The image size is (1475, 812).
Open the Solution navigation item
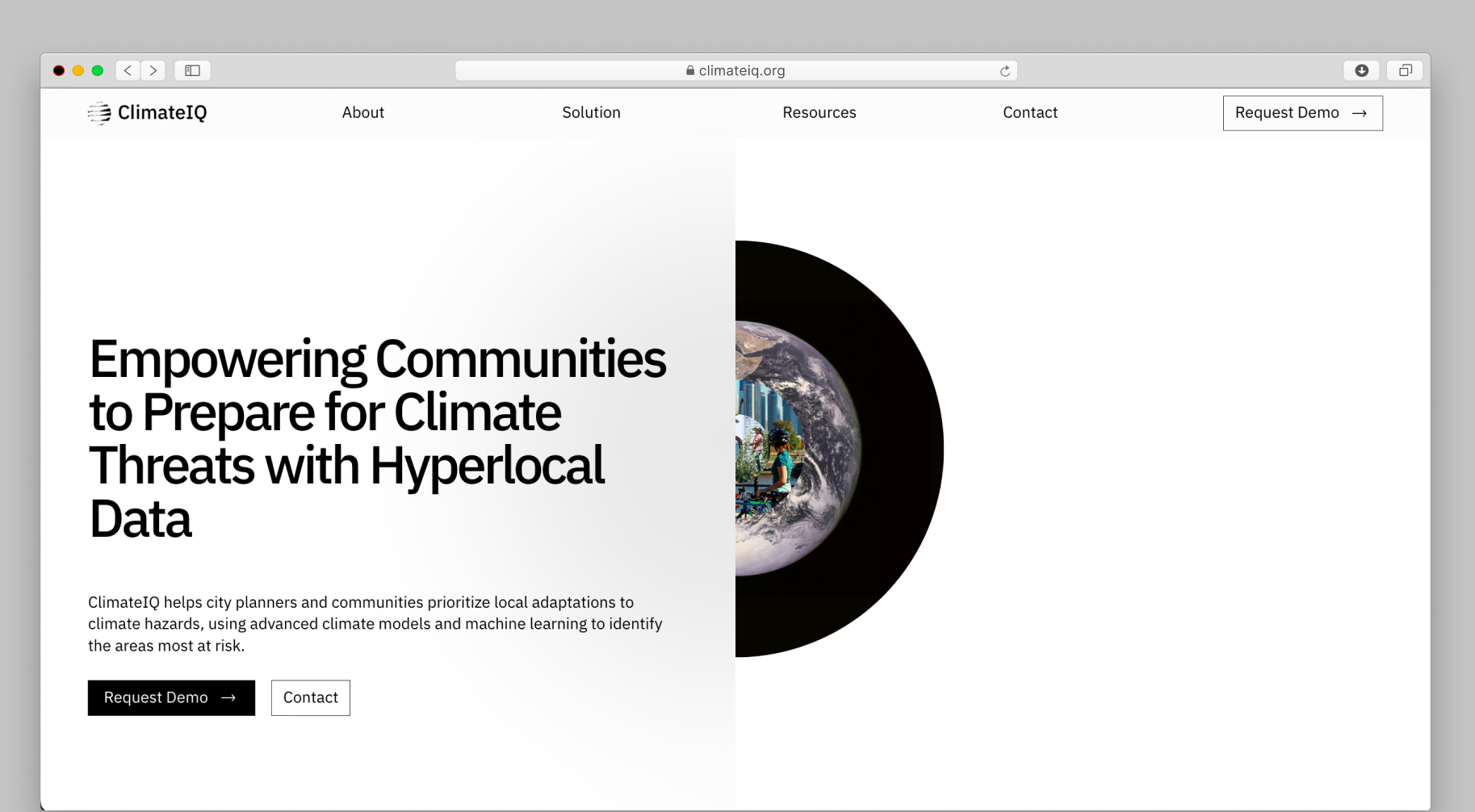tap(591, 113)
